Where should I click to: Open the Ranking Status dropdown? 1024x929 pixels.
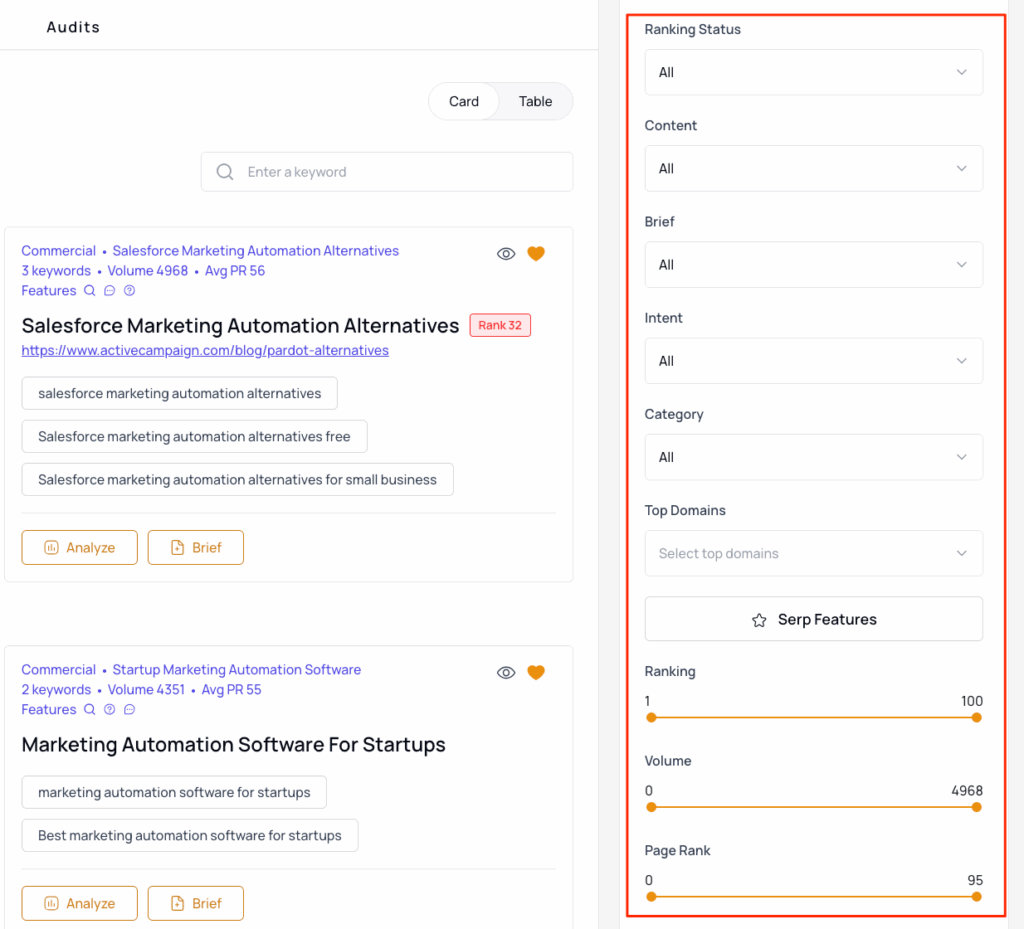[x=813, y=73]
